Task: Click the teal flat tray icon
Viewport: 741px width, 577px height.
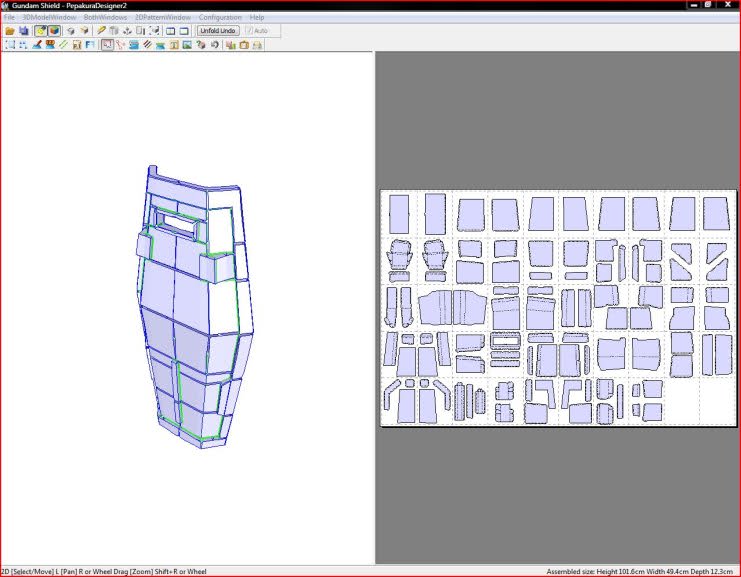Action: (160, 45)
